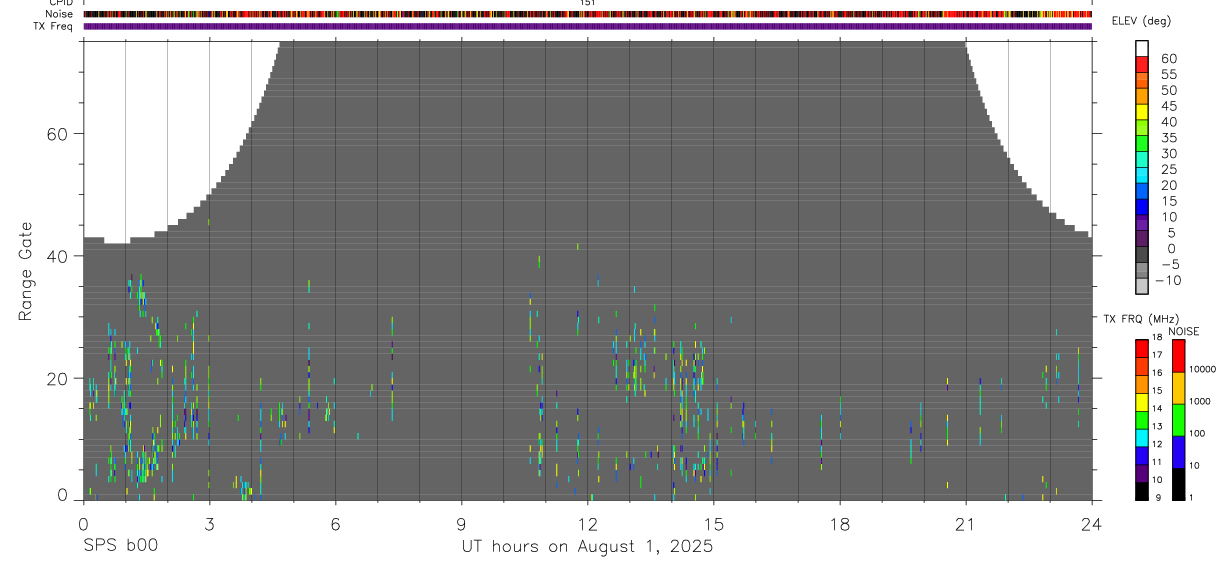Click the x-axis tick label '6'
This screenshot has height=567, width=1228.
pyautogui.click(x=335, y=523)
